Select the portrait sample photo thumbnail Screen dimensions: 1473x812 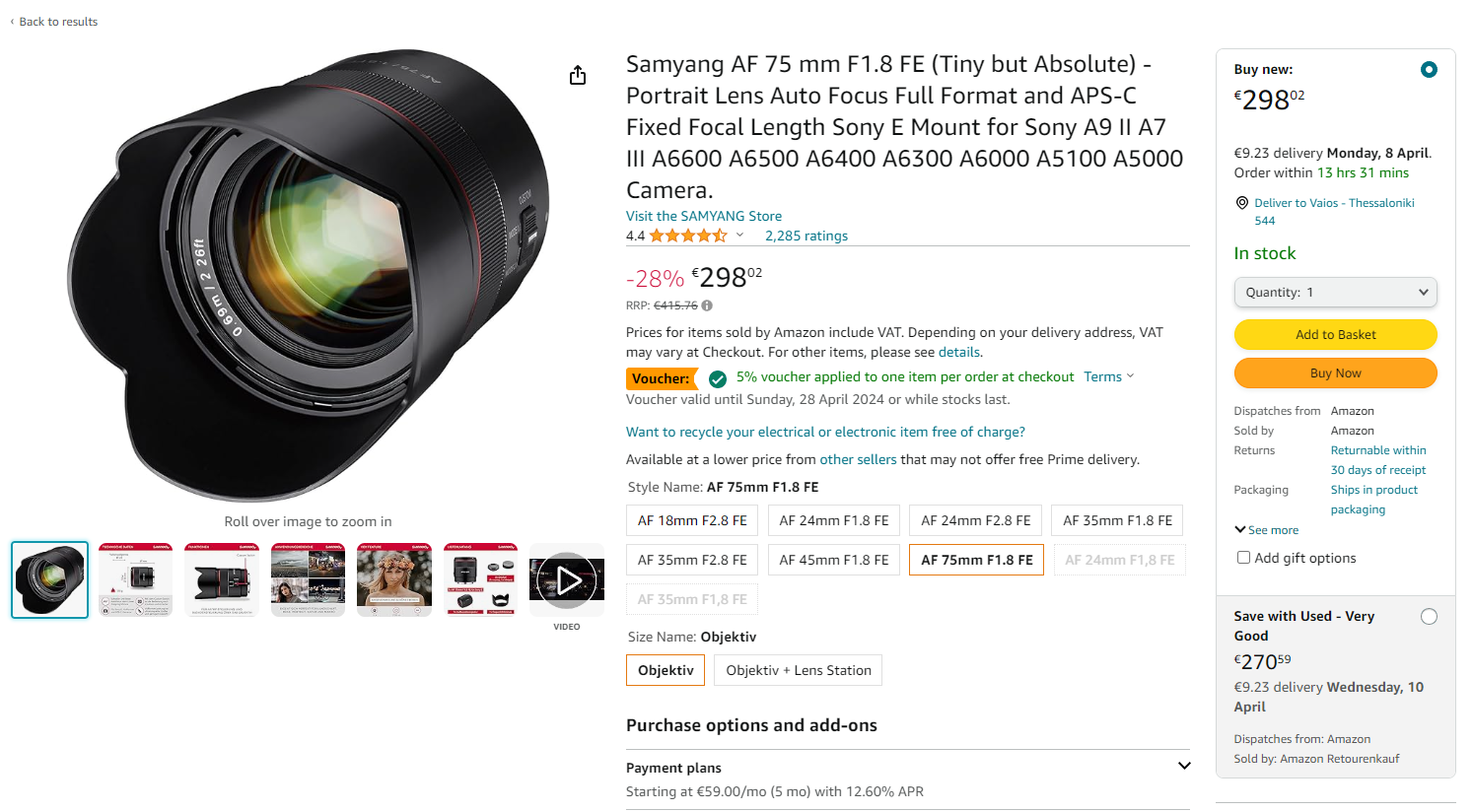tap(394, 580)
